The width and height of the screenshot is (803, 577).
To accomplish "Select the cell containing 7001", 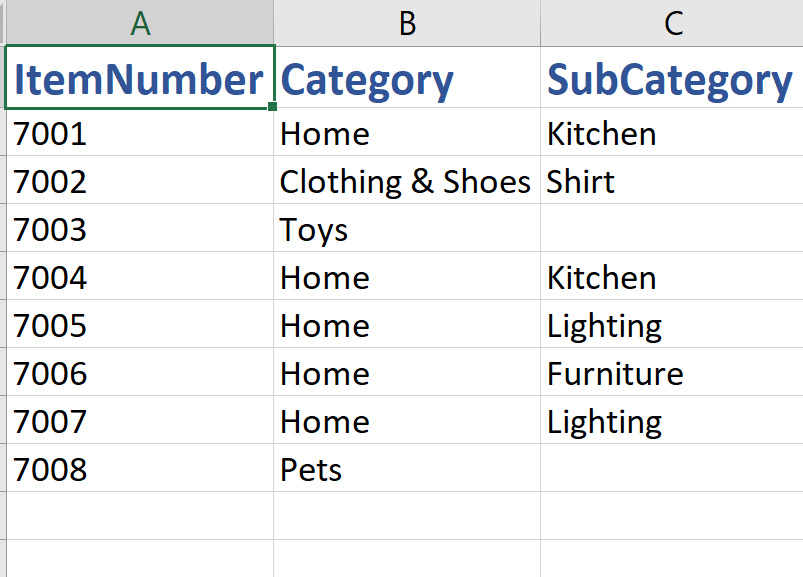I will click(x=139, y=133).
